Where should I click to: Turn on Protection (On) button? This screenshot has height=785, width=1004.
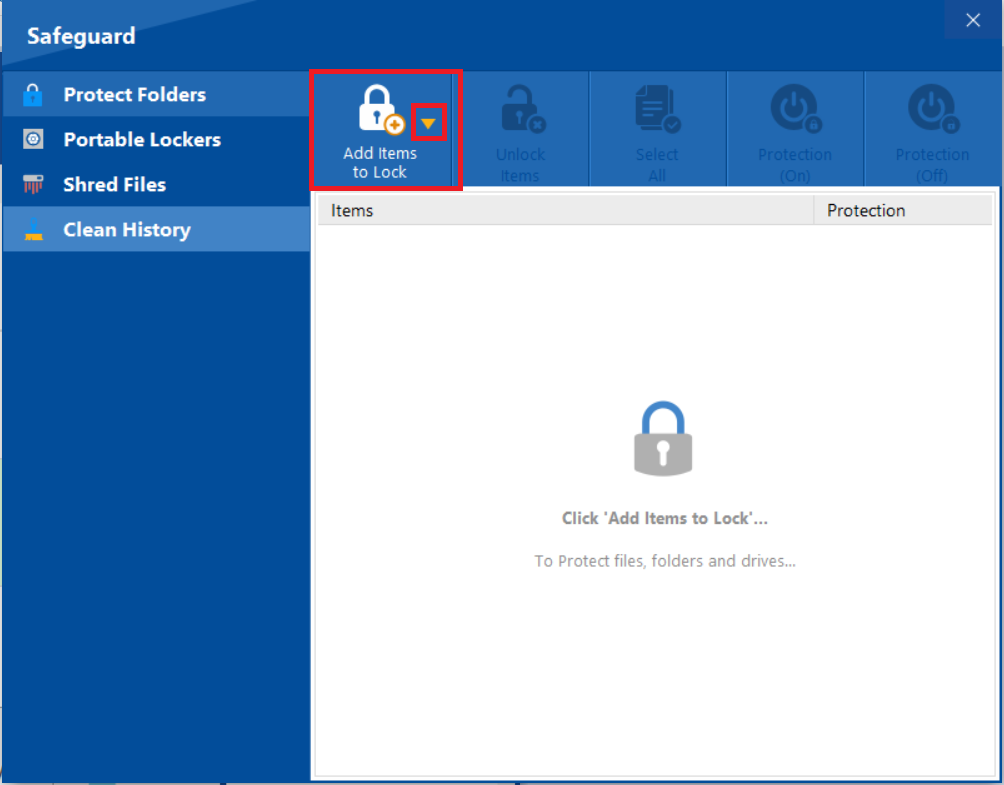pos(795,130)
